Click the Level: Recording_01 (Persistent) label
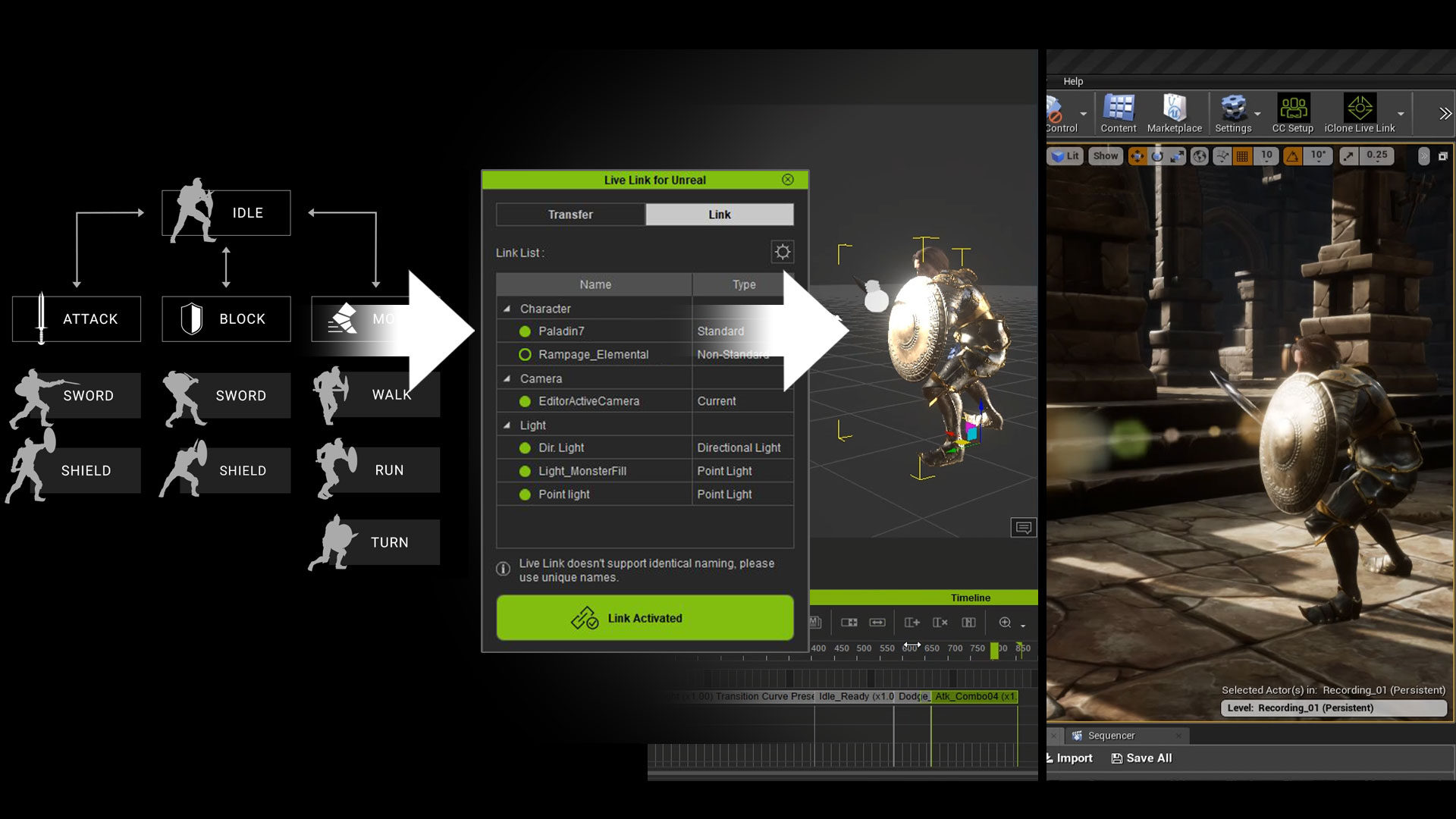The image size is (1456, 819). (x=1333, y=708)
